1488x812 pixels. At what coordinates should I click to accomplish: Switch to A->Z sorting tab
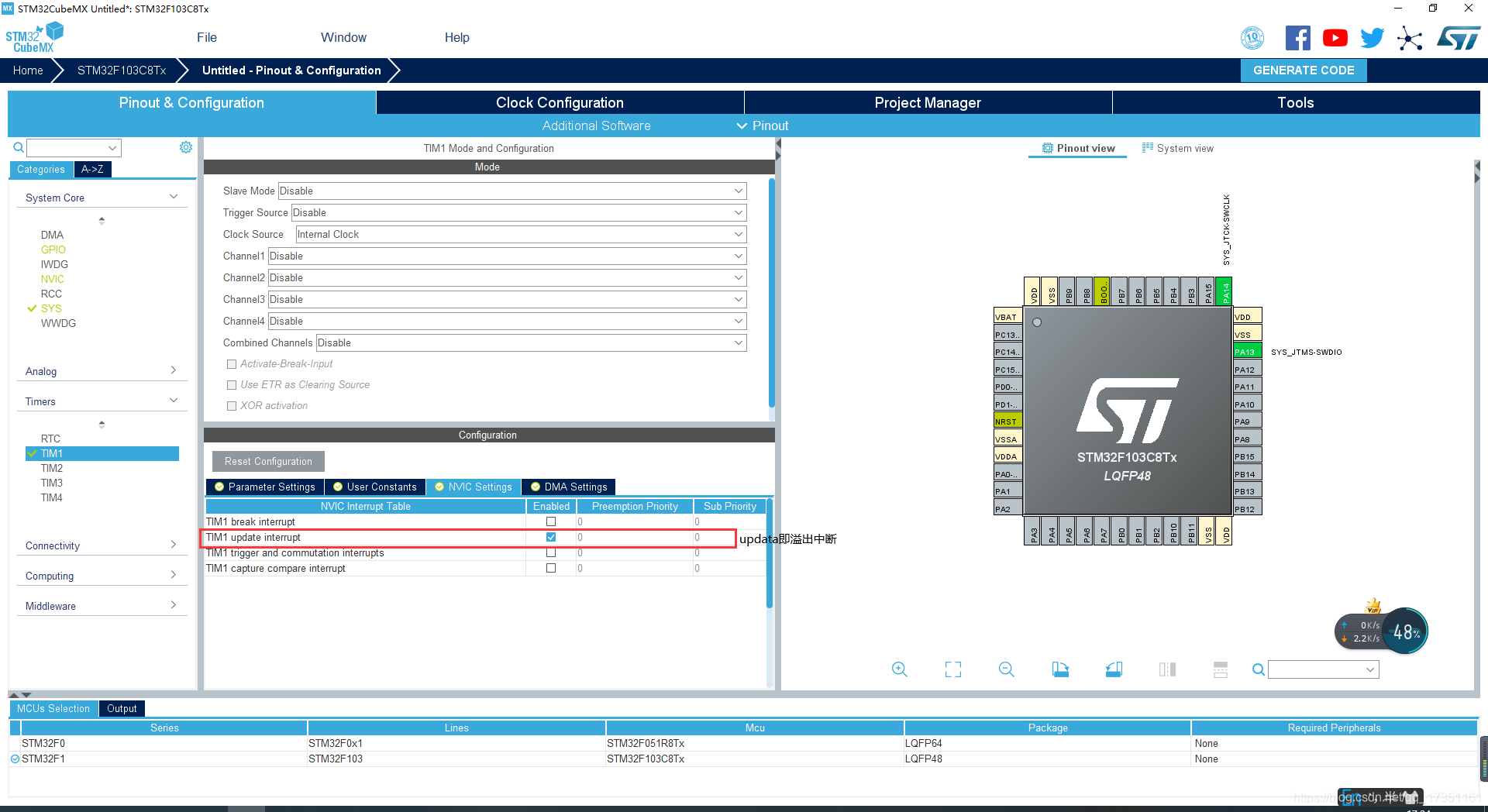[92, 169]
